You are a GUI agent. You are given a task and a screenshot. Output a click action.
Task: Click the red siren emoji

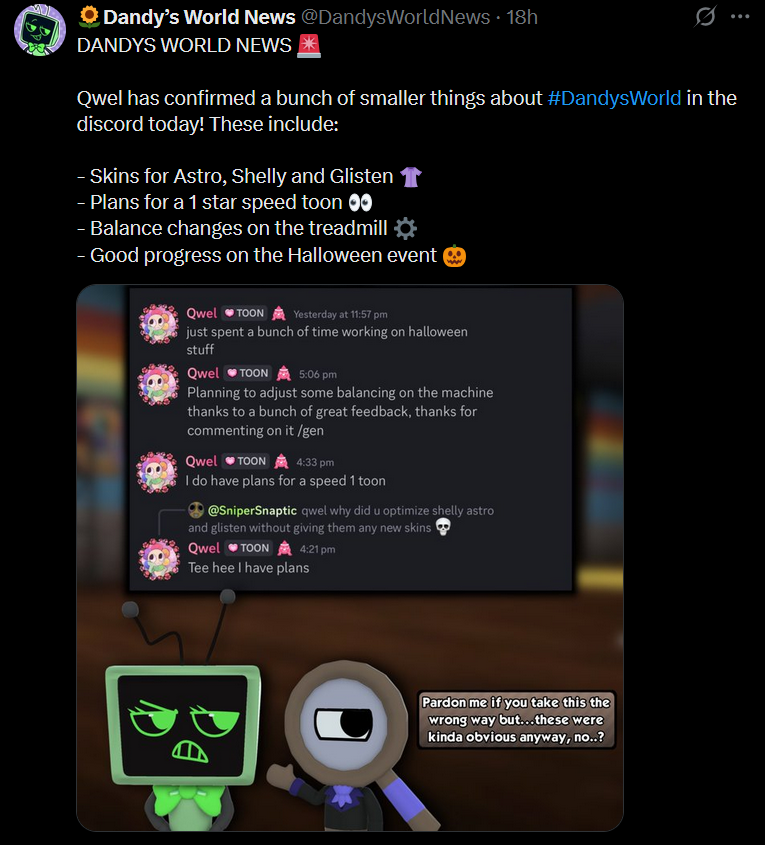[x=309, y=45]
